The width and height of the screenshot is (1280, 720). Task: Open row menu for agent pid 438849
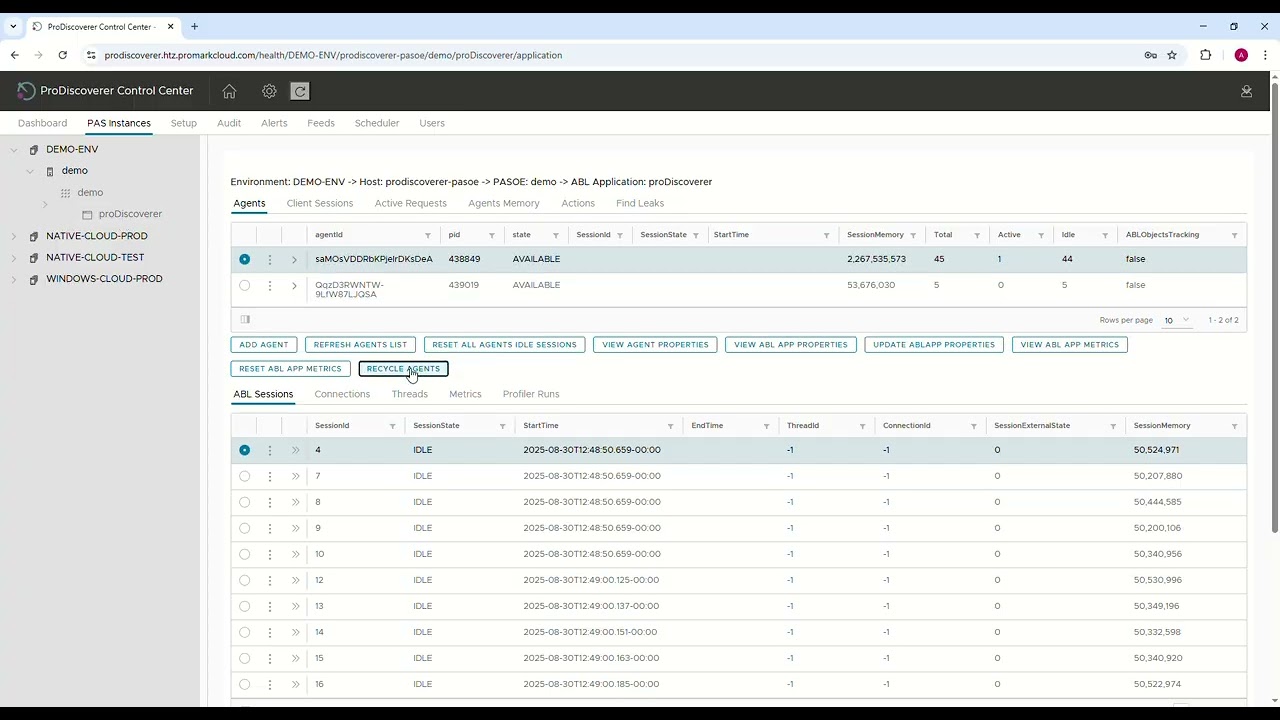pyautogui.click(x=269, y=259)
